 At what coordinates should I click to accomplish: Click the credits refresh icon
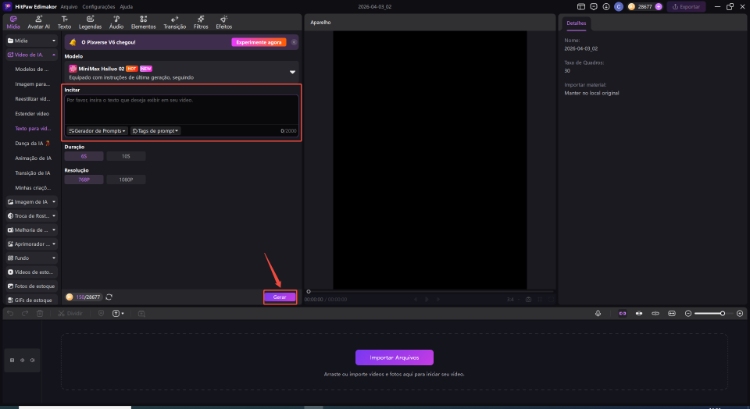pos(108,297)
